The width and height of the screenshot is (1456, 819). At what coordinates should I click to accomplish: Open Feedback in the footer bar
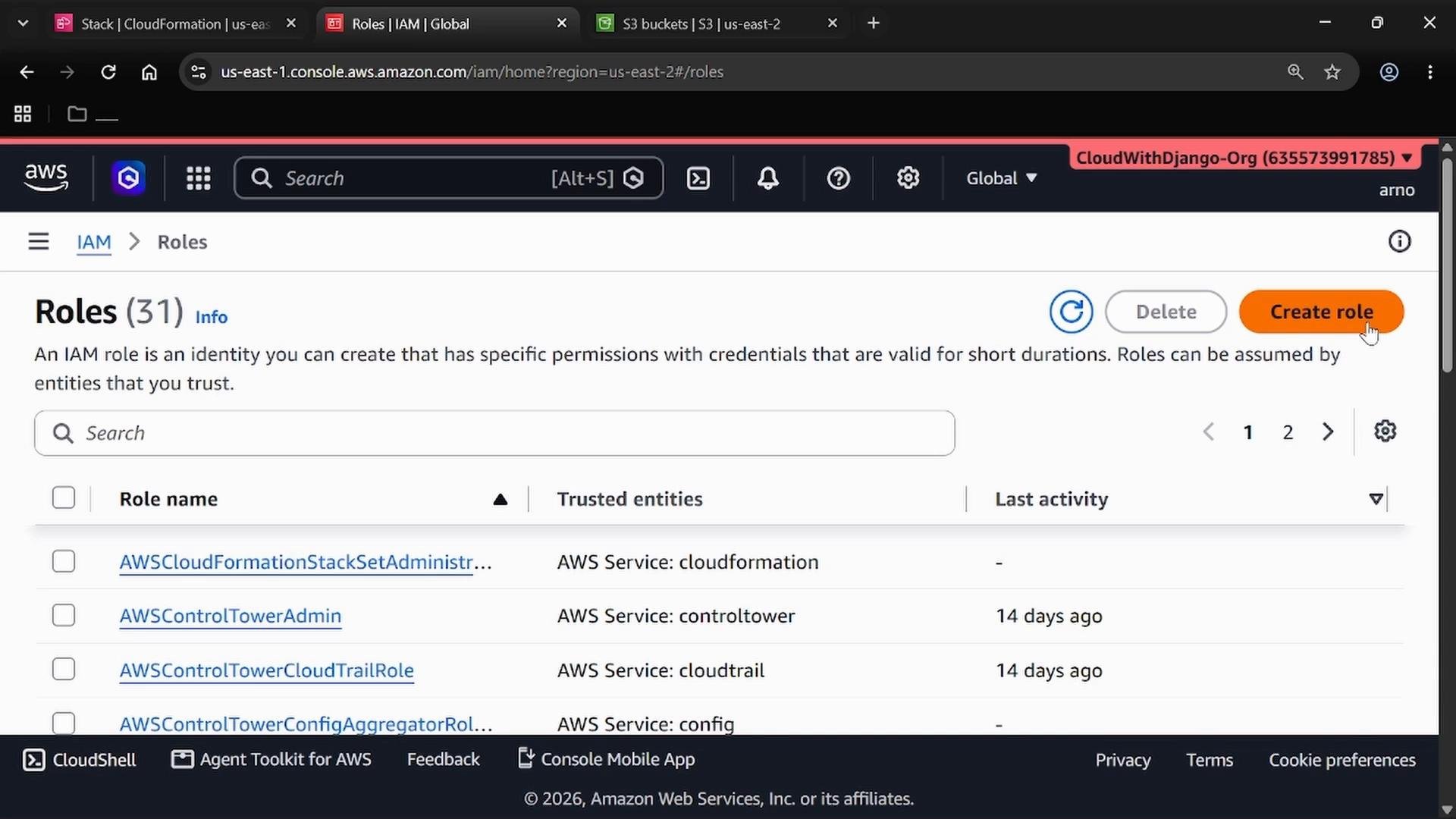tap(443, 759)
